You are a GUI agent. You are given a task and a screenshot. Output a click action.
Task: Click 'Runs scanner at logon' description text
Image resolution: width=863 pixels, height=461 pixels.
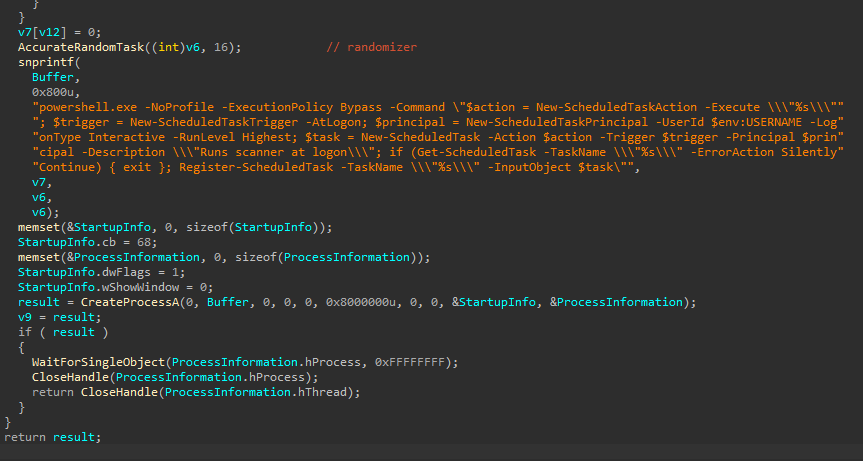tap(273, 152)
